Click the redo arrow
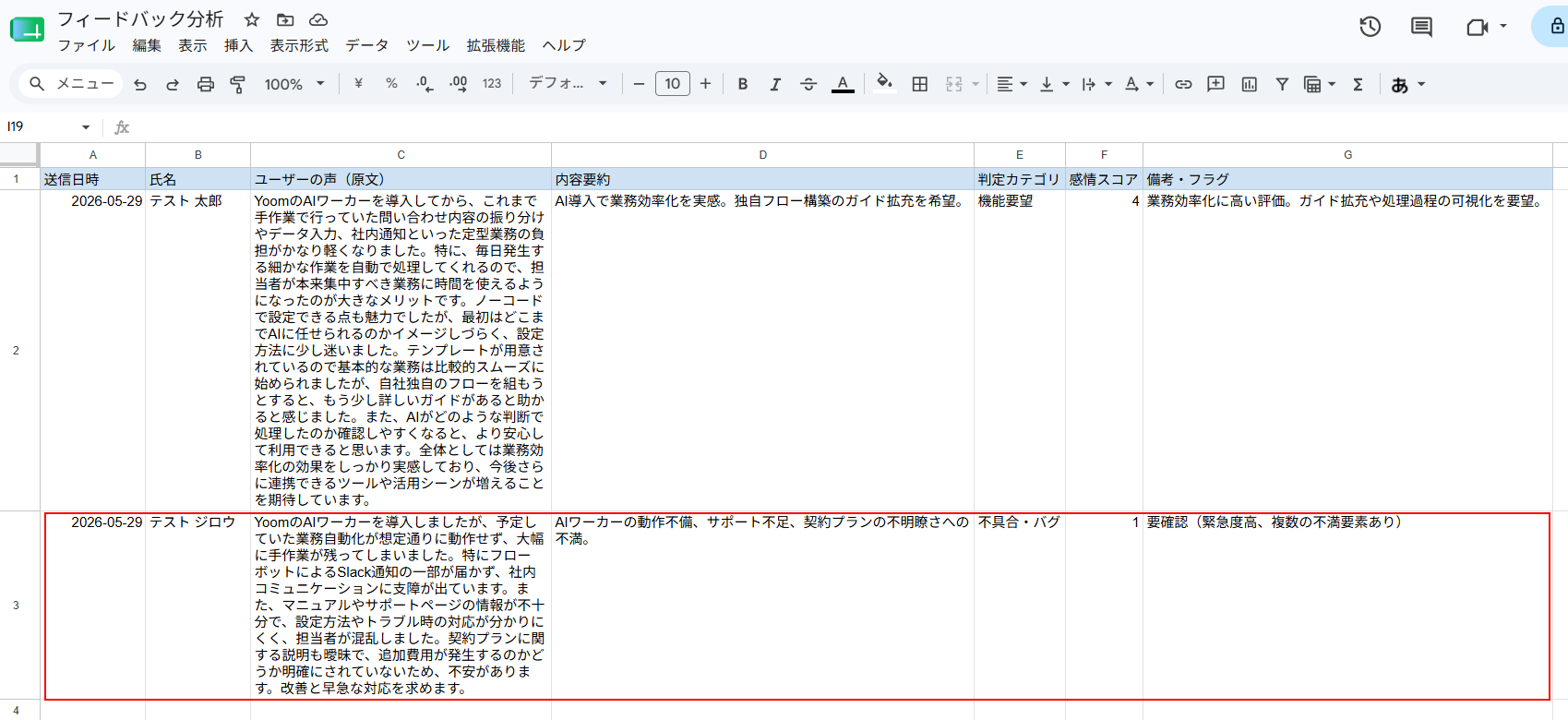This screenshot has width=1568, height=720. (x=173, y=84)
